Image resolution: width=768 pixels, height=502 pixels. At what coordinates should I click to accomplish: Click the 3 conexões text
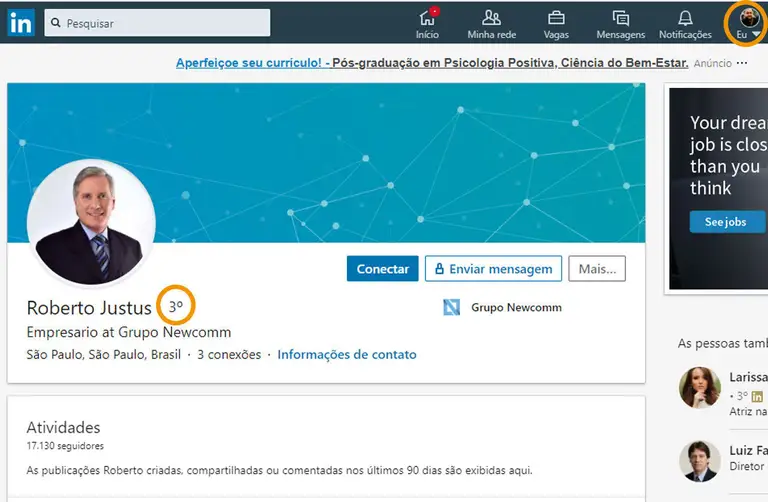[x=229, y=354]
